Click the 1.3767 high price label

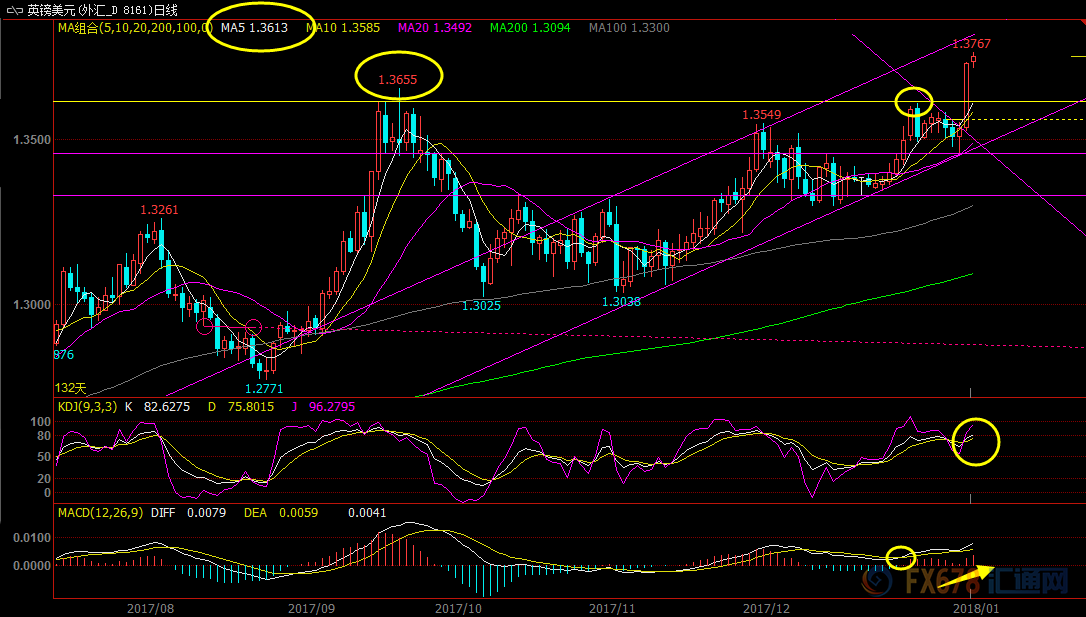(x=970, y=44)
